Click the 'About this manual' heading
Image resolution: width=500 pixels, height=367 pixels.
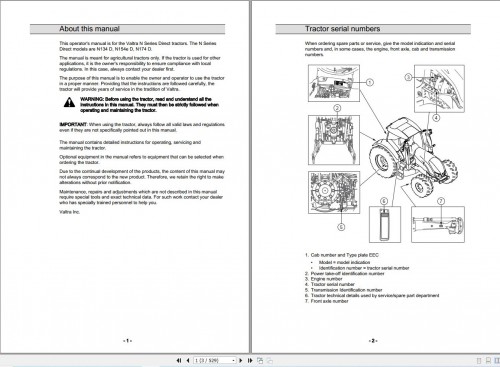(x=89, y=29)
